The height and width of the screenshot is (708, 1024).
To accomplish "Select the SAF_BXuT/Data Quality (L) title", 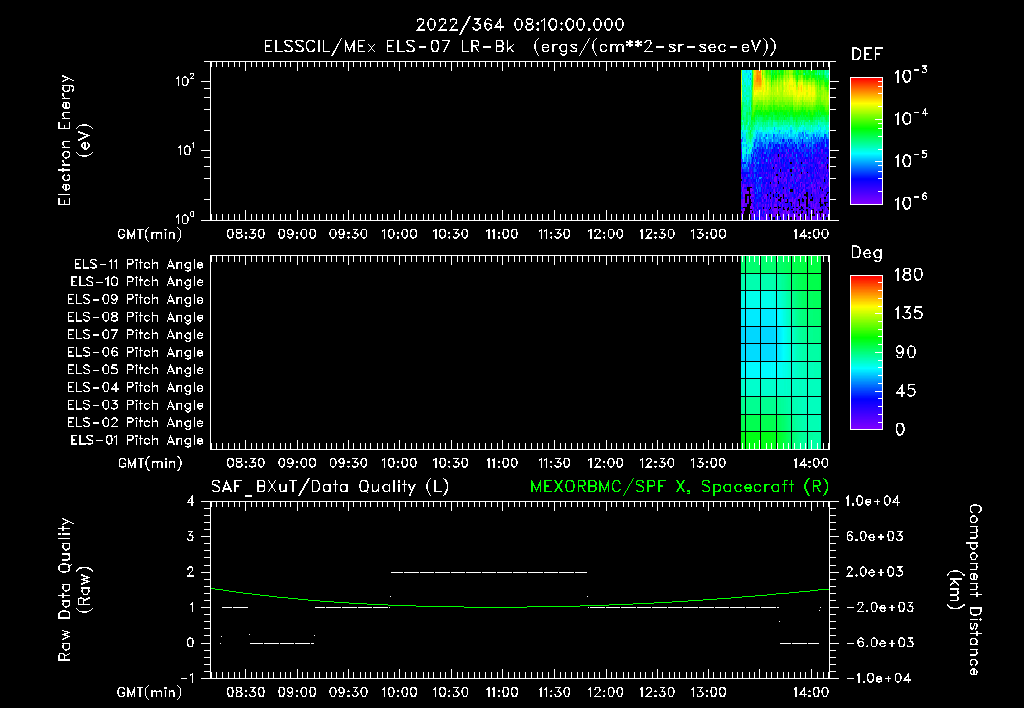I will 330,487.
